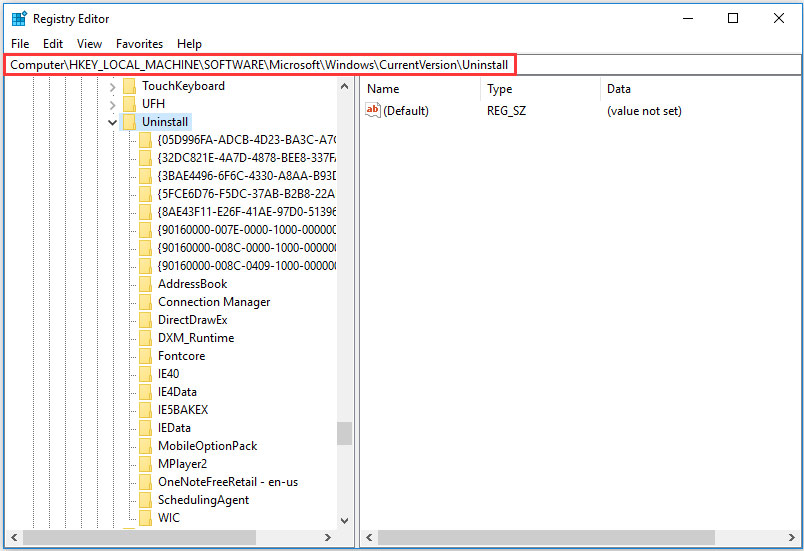Select the DXM_Runtime key label

pyautogui.click(x=196, y=338)
